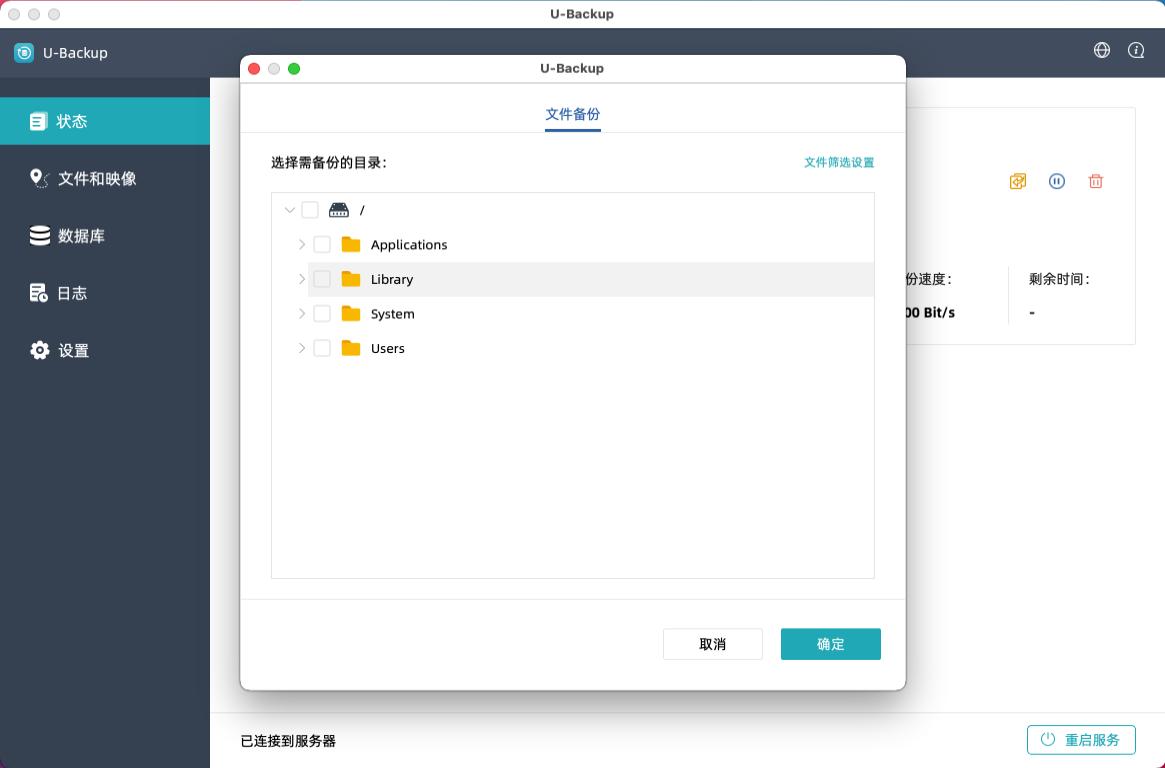Open the 文件和映像 sidebar menu
The image size is (1165, 768).
tap(97, 179)
